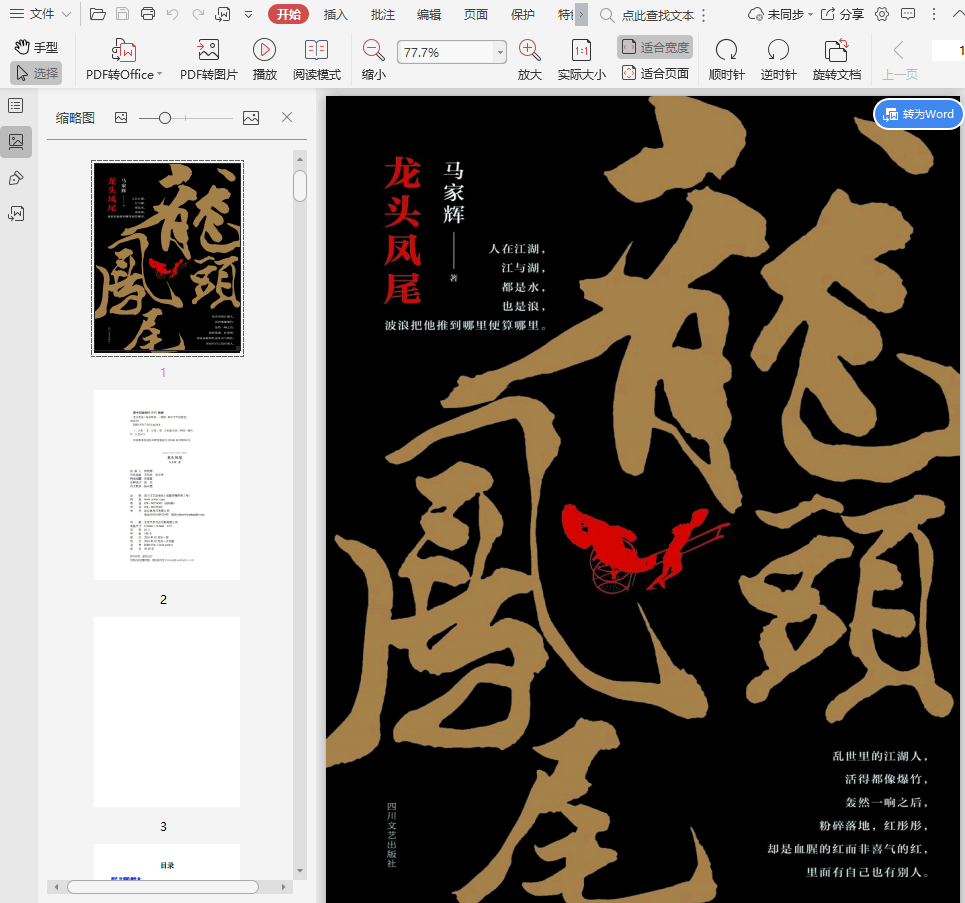Adjust the thumbnail size slider
Viewport: 965px width, 903px height.
[165, 118]
